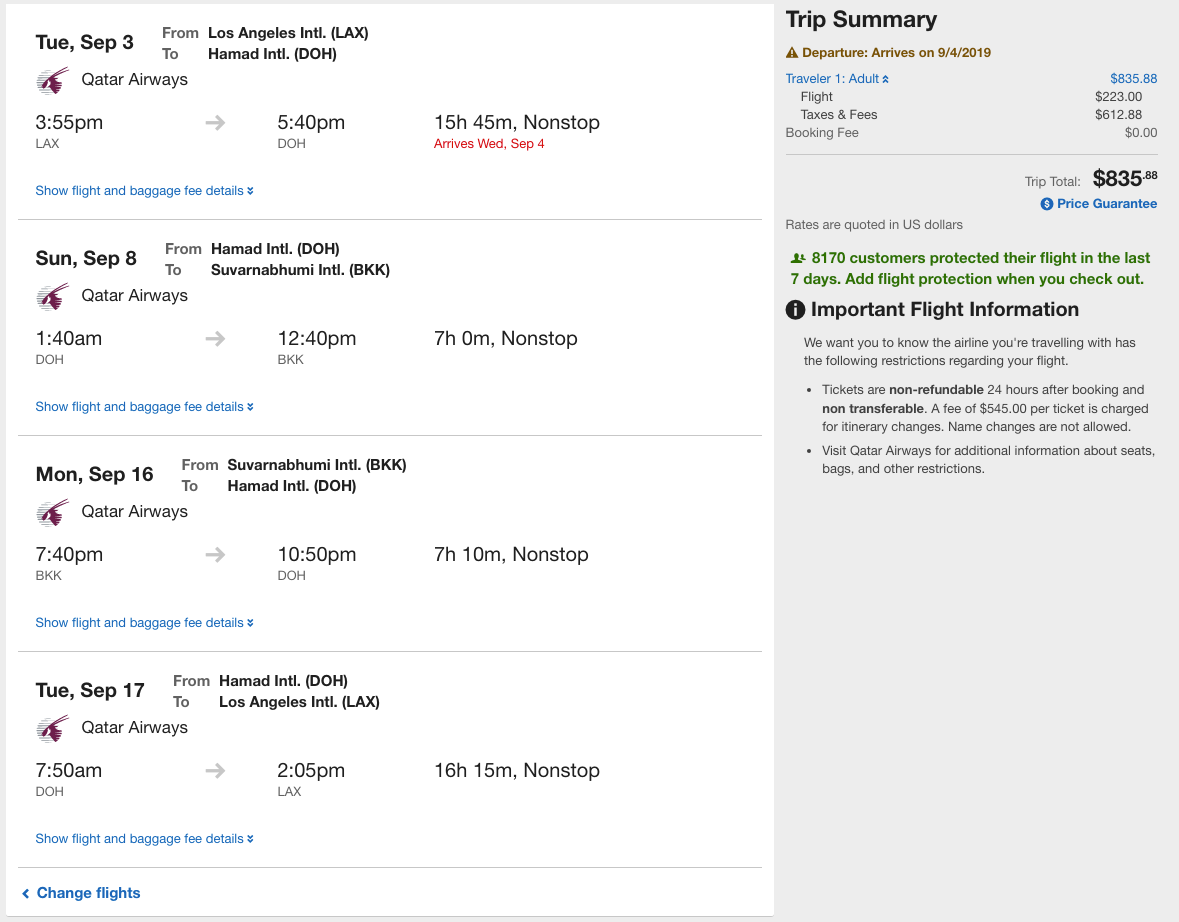Click the arrow between 3:55pm and 5:40pm

tap(215, 123)
